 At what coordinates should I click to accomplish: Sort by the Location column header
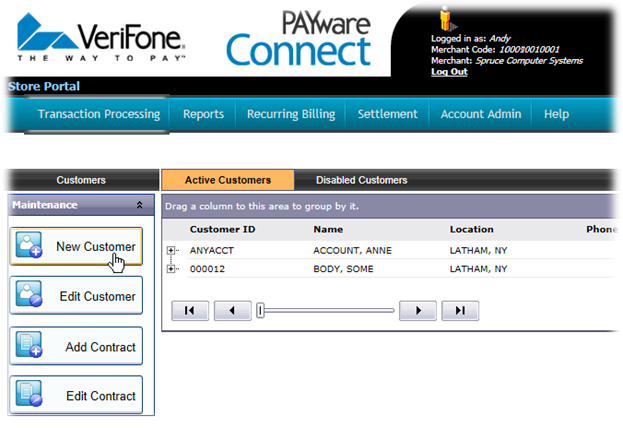(x=472, y=229)
